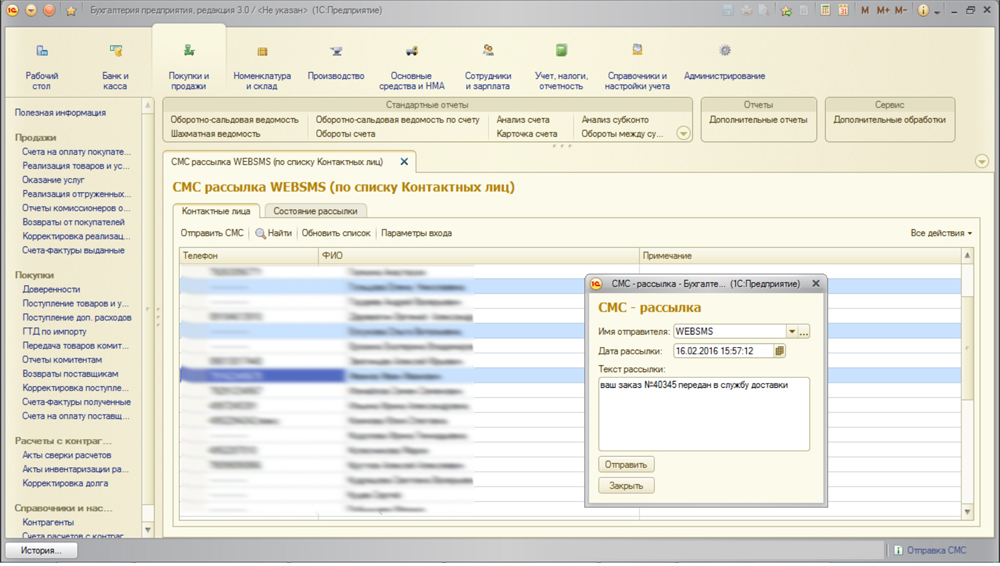Open Оборотно-сальдовая ведомость по счету report
This screenshot has height=566, width=1000.
(x=397, y=119)
